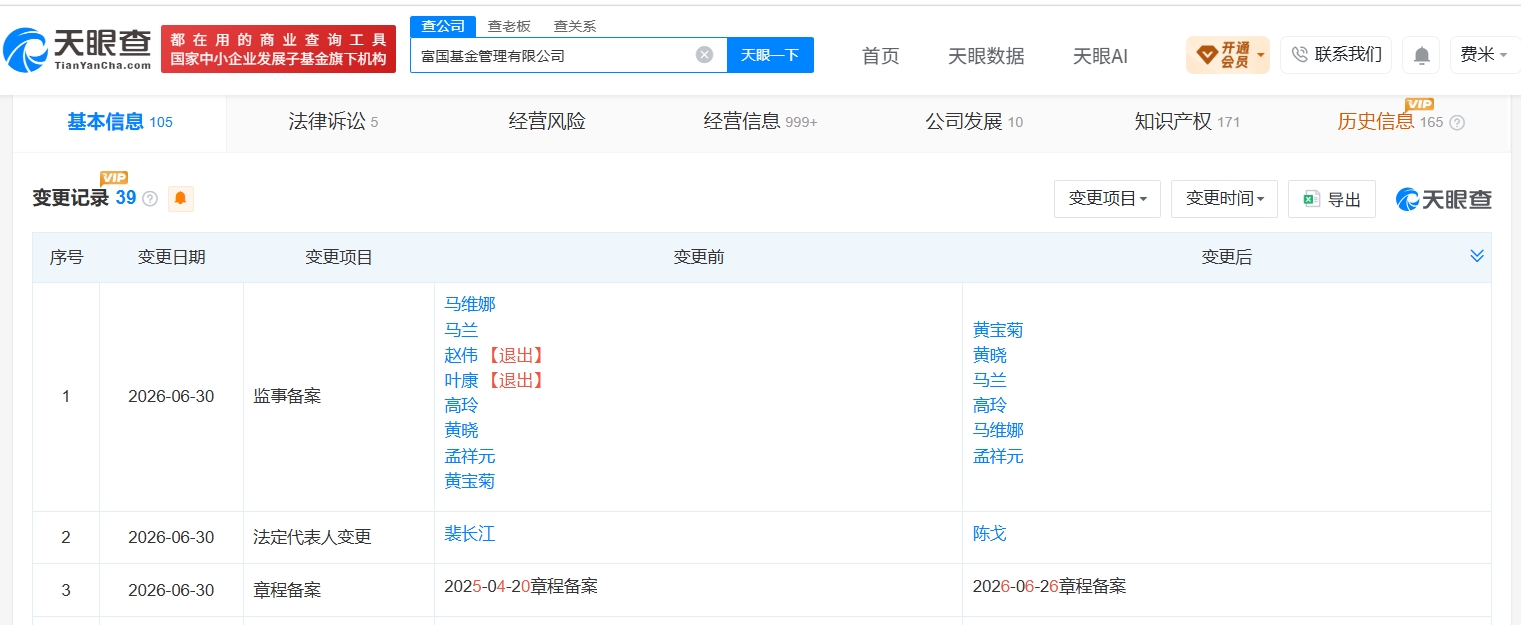
Task: Open 黄宝菊 in the 变更前 column
Action: [x=470, y=481]
